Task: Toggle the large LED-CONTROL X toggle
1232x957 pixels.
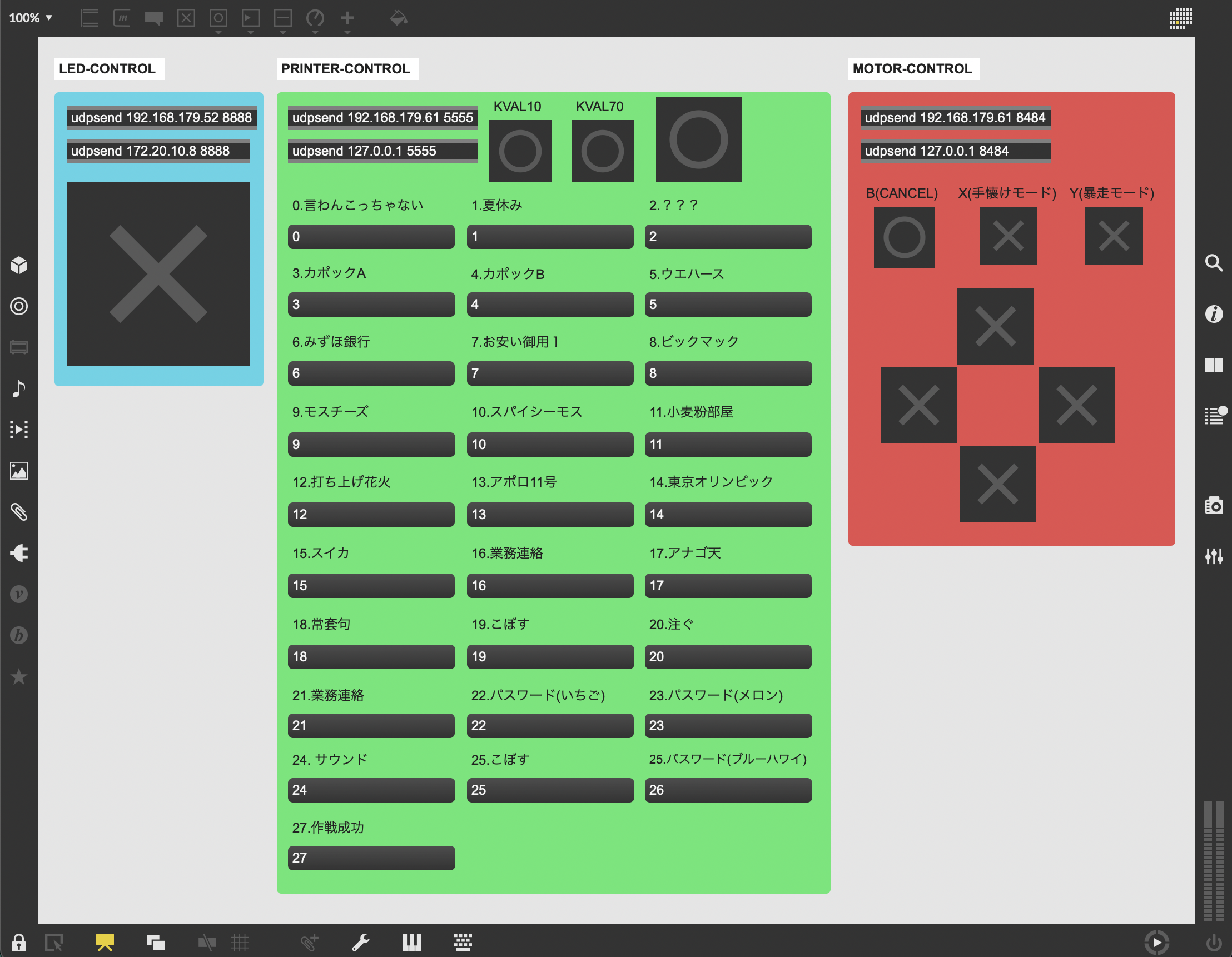Action: pos(158,273)
